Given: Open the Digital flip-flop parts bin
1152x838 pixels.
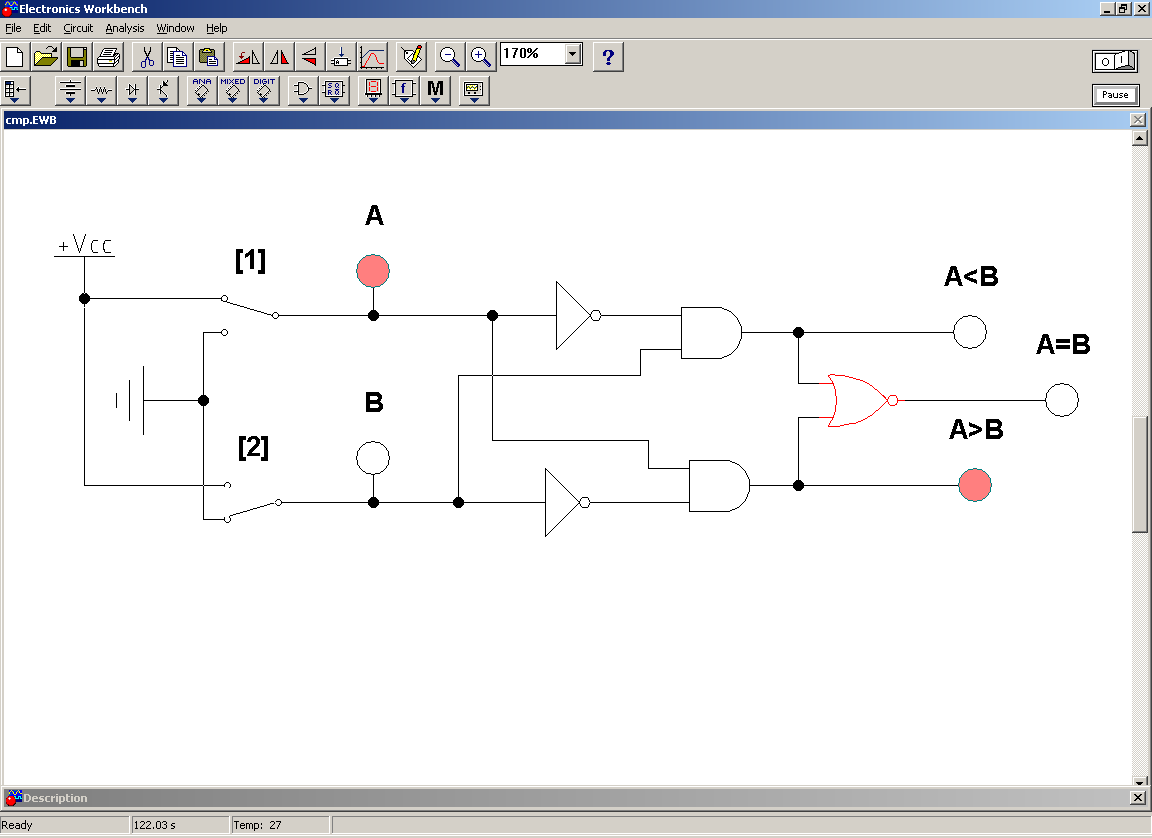Looking at the screenshot, I should 334,91.
